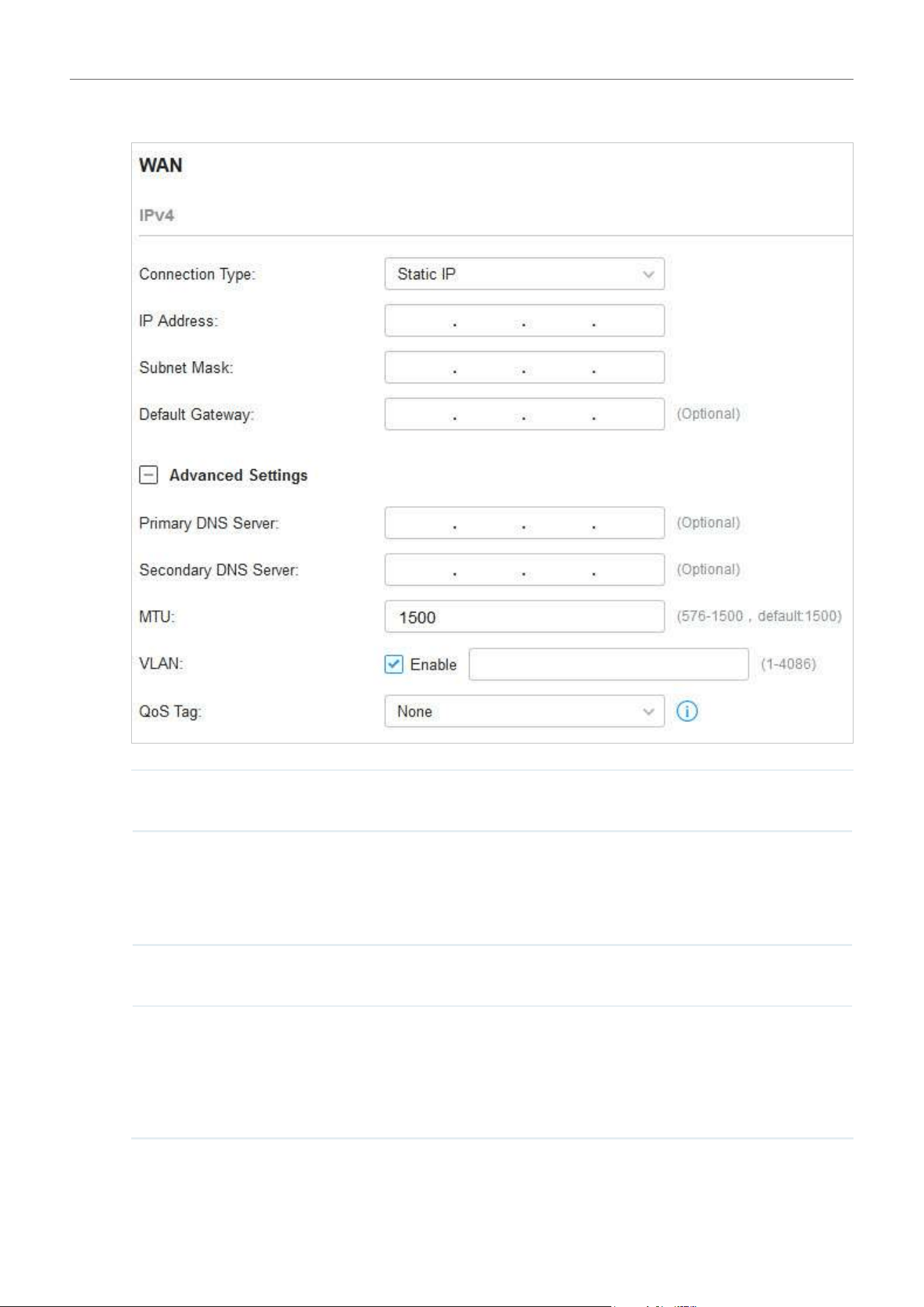Click the MTU field showing 1500
This screenshot has height=1307, width=924.
(524, 616)
